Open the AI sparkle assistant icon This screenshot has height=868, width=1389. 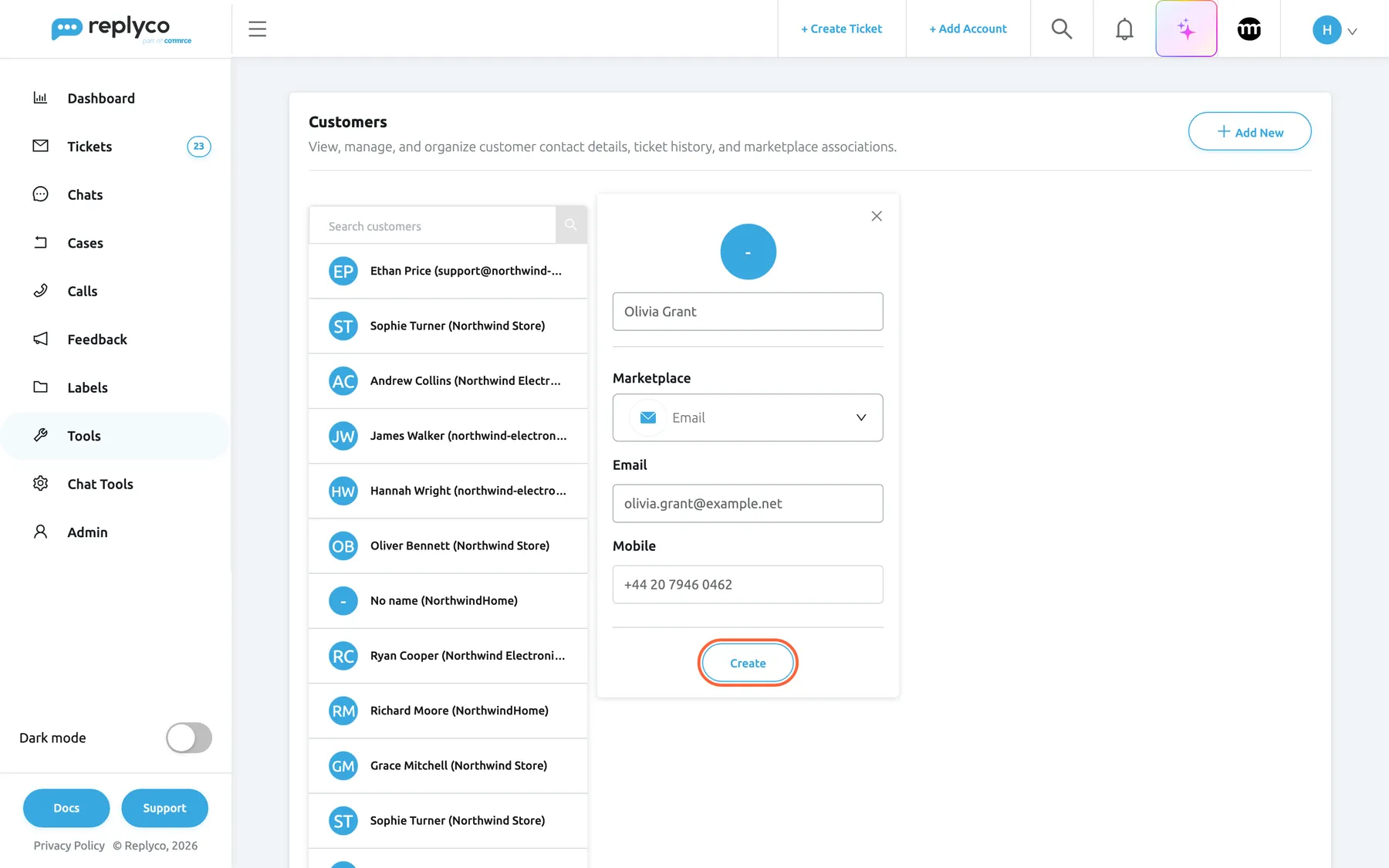point(1186,29)
